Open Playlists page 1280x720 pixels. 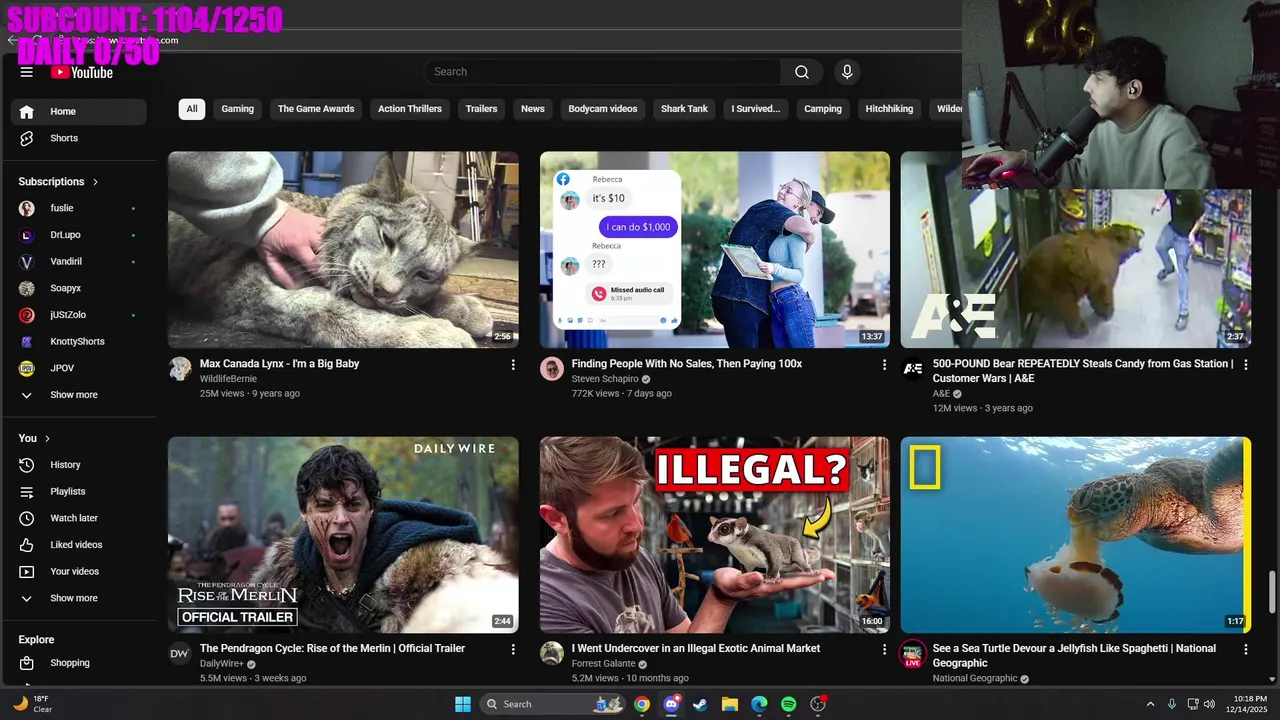point(79,492)
